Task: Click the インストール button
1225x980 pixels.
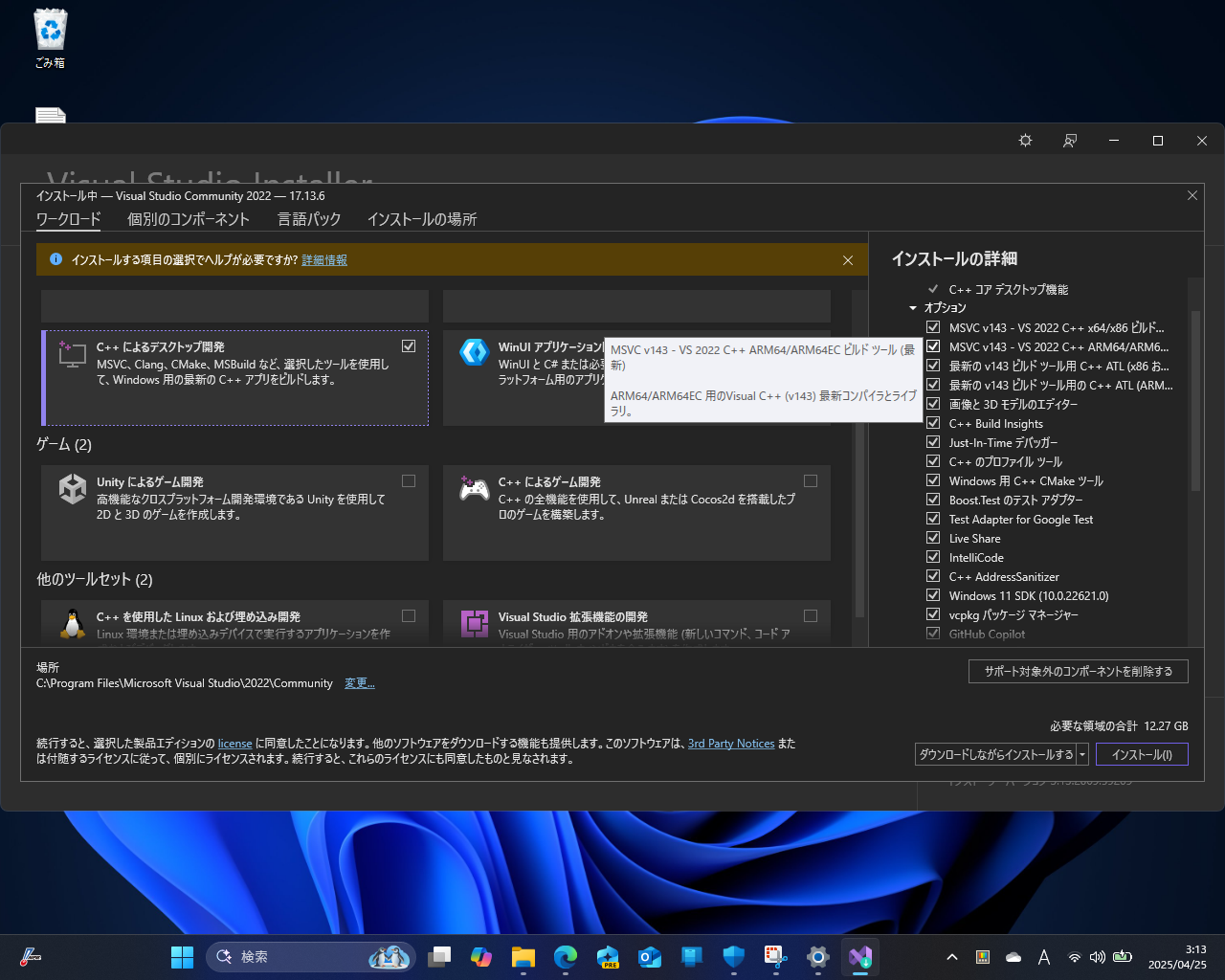Action: (1142, 754)
